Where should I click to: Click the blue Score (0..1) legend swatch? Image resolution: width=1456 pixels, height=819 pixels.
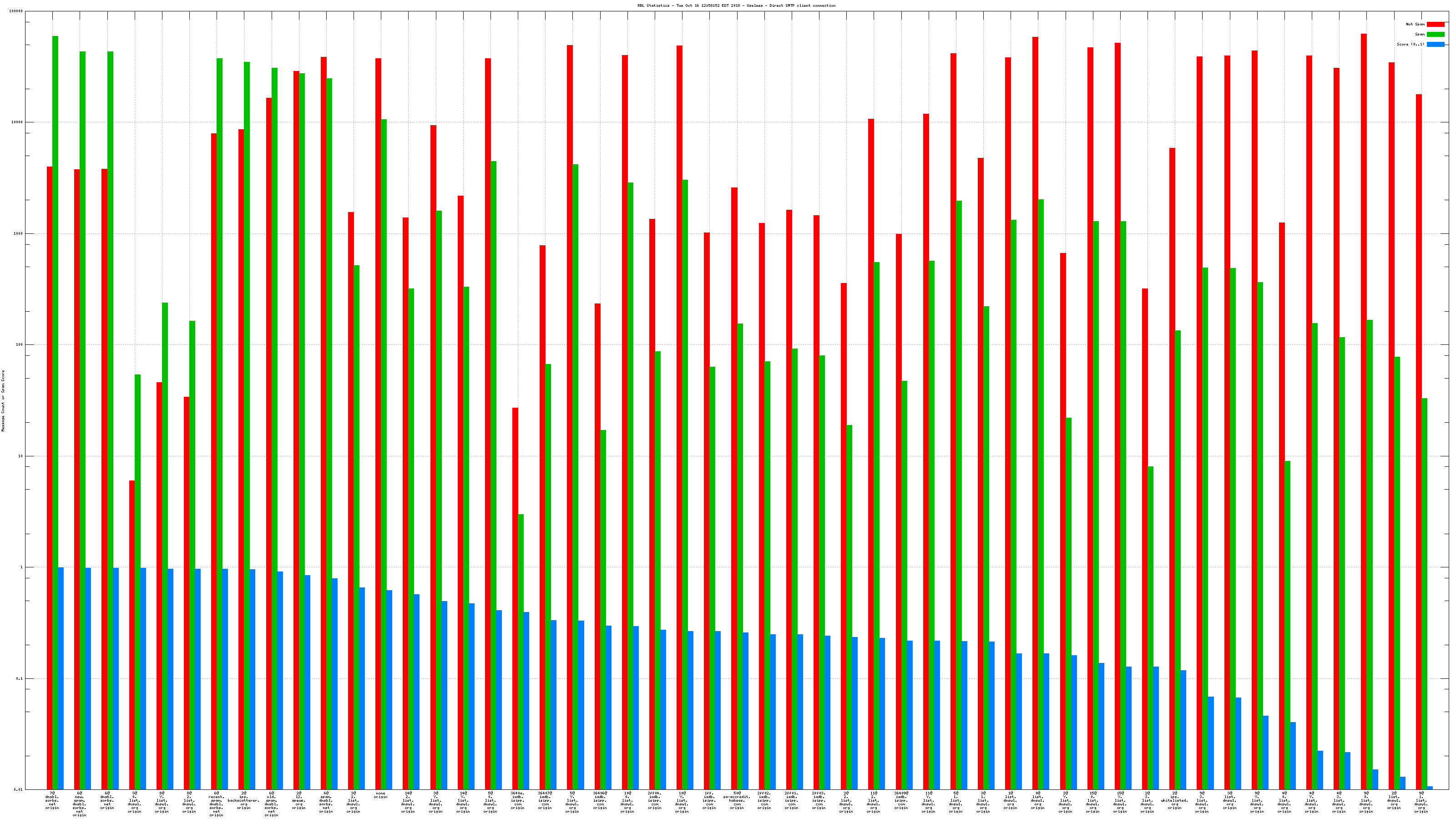point(1435,44)
